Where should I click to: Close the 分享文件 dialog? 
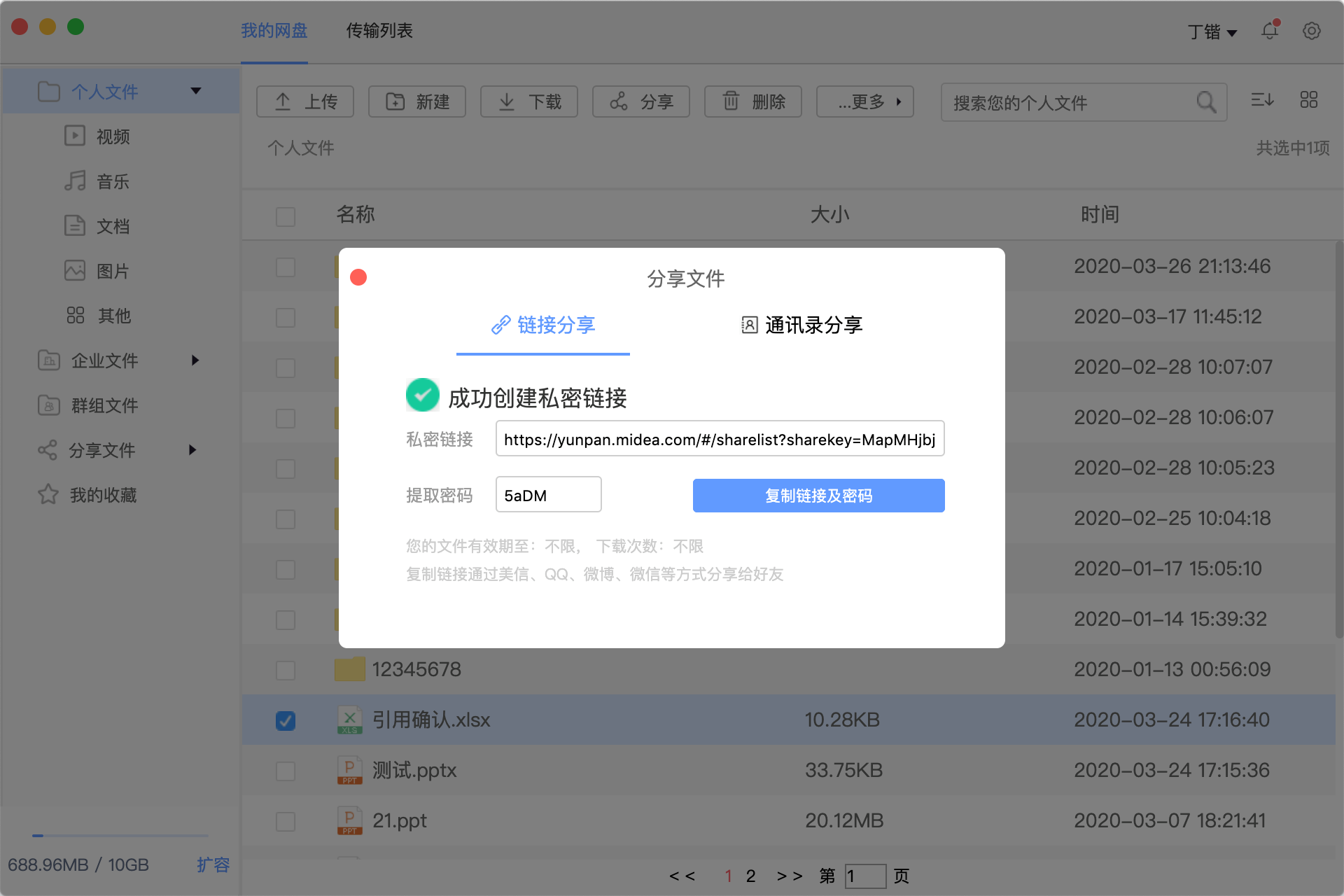tap(358, 277)
